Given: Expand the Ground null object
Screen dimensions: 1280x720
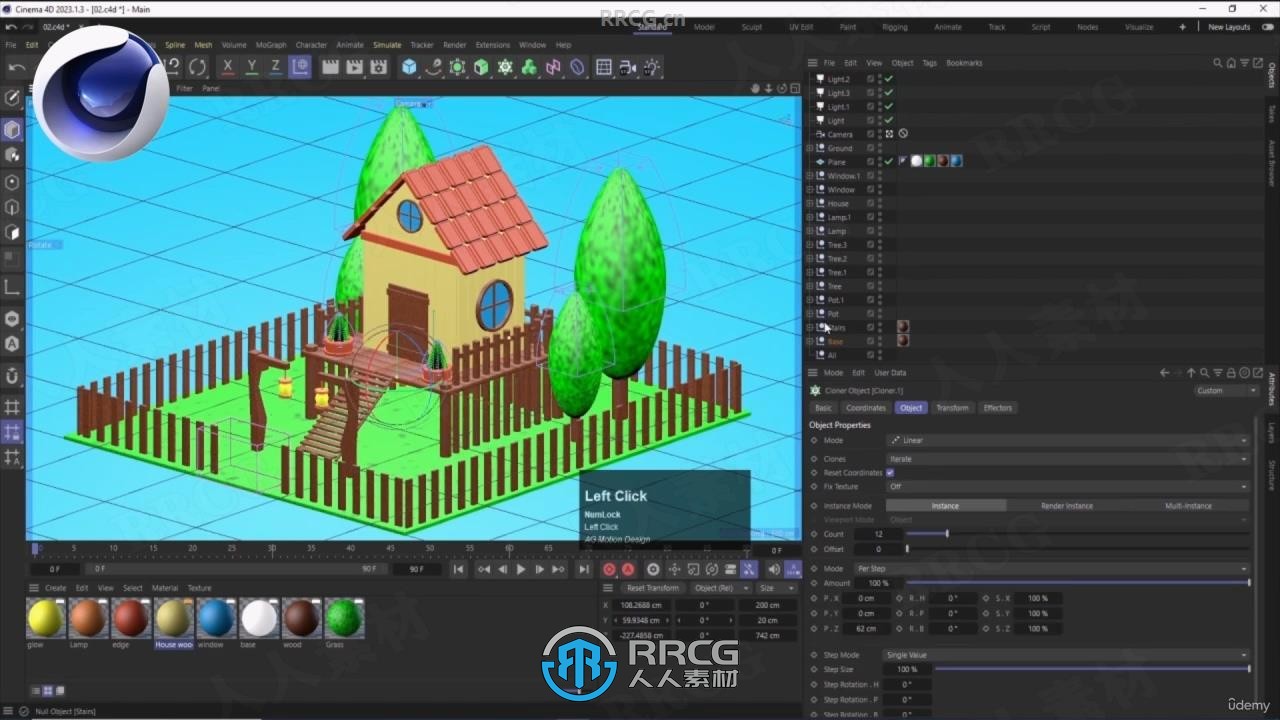Looking at the screenshot, I should (x=811, y=148).
